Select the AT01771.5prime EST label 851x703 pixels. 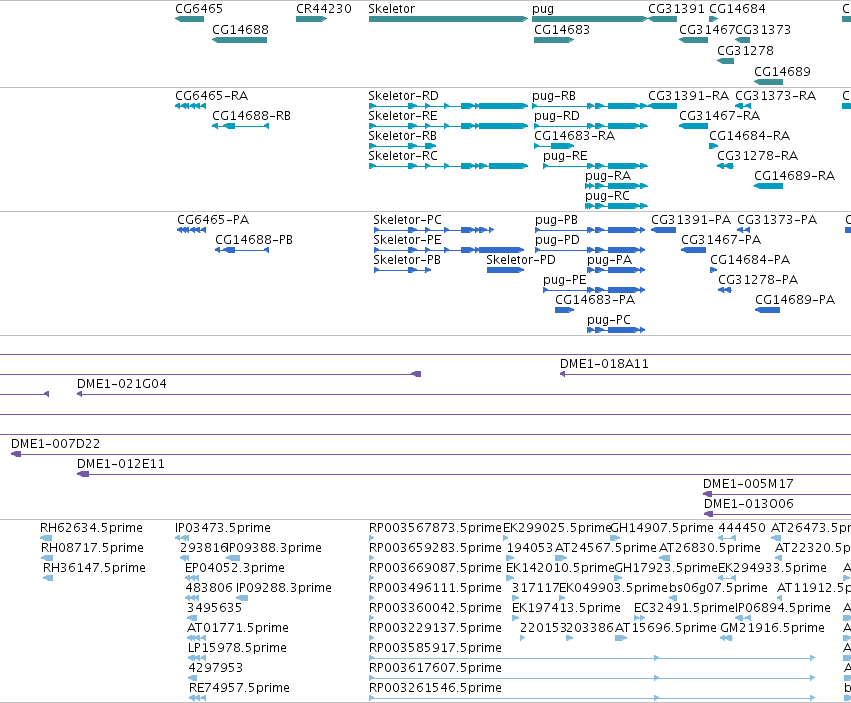click(237, 629)
